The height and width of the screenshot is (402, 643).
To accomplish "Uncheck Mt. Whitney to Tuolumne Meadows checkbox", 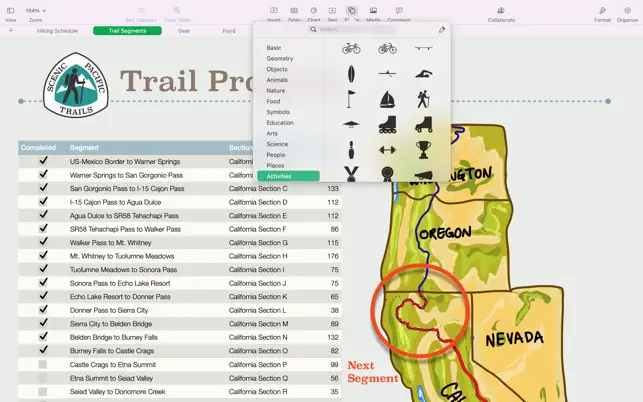I will click(43, 255).
